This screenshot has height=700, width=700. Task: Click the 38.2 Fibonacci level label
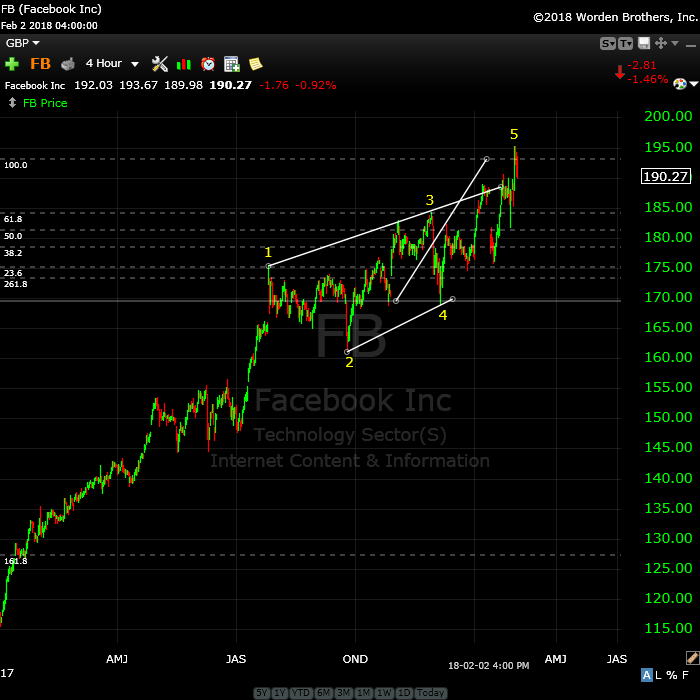[x=13, y=253]
